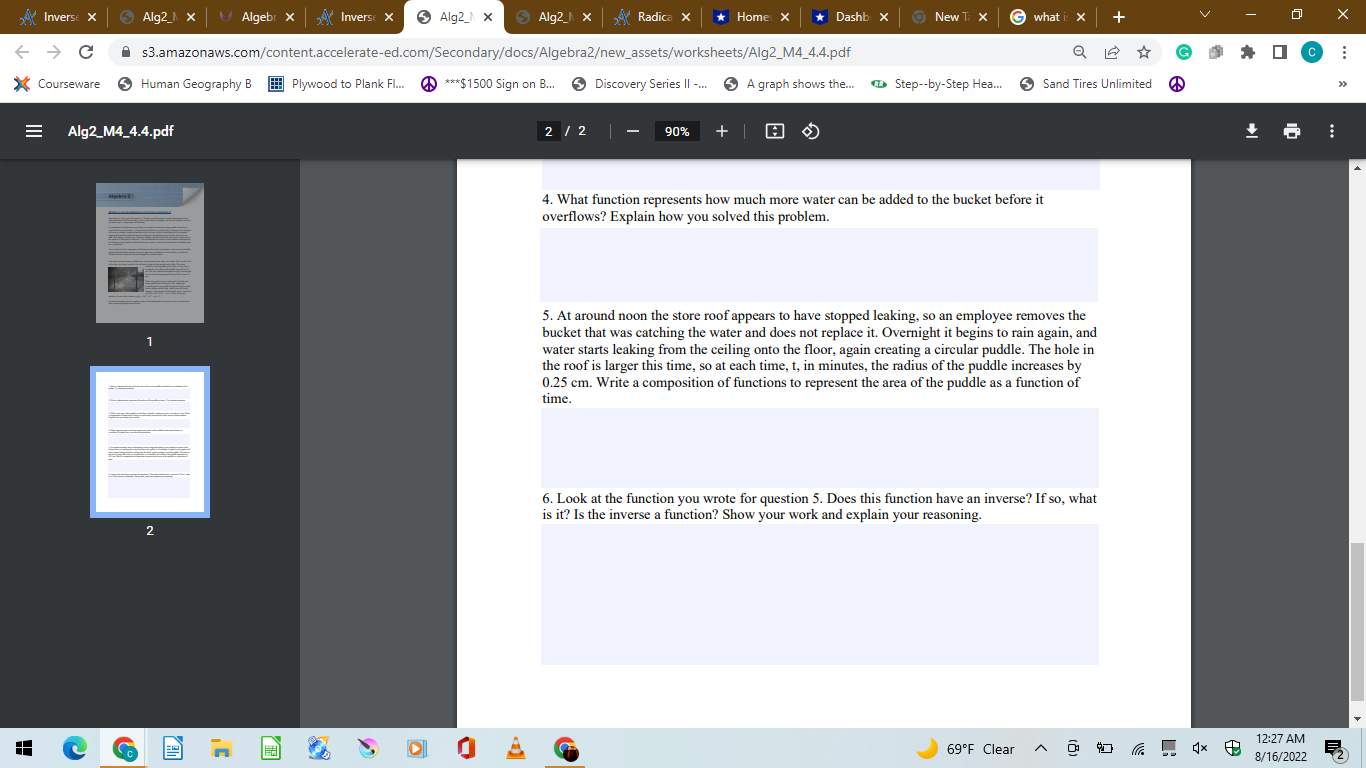Switch to the Dashboard tab
This screenshot has width=1366, height=768.
(853, 16)
